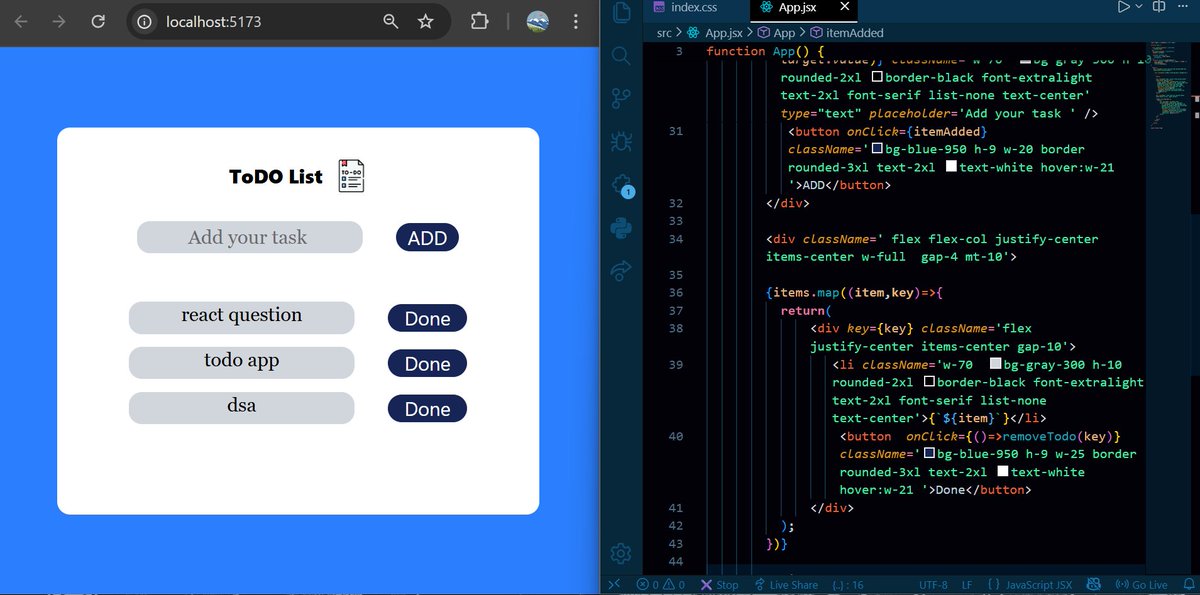Click the {..} : 16 status item
Screen dimensions: 1200x595
(x=847, y=585)
